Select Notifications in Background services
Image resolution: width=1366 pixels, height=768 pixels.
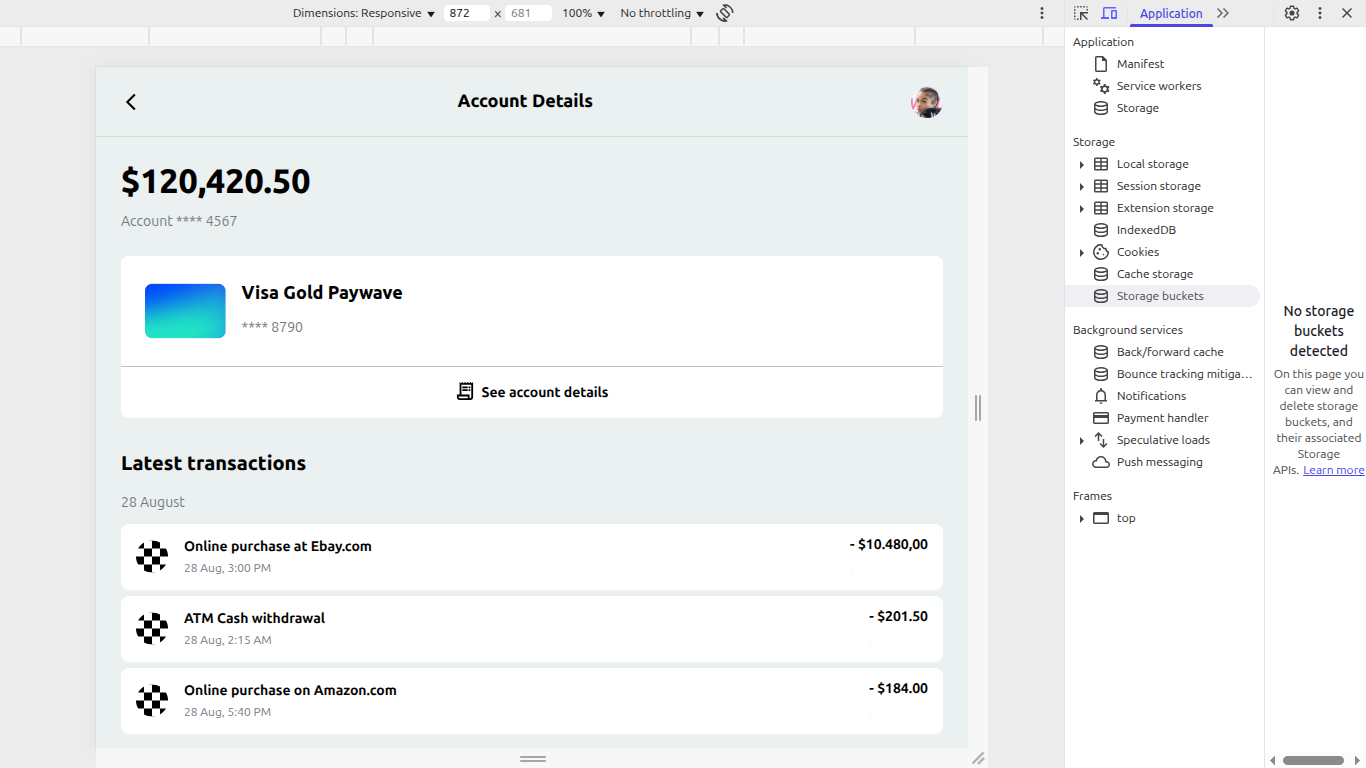1151,396
